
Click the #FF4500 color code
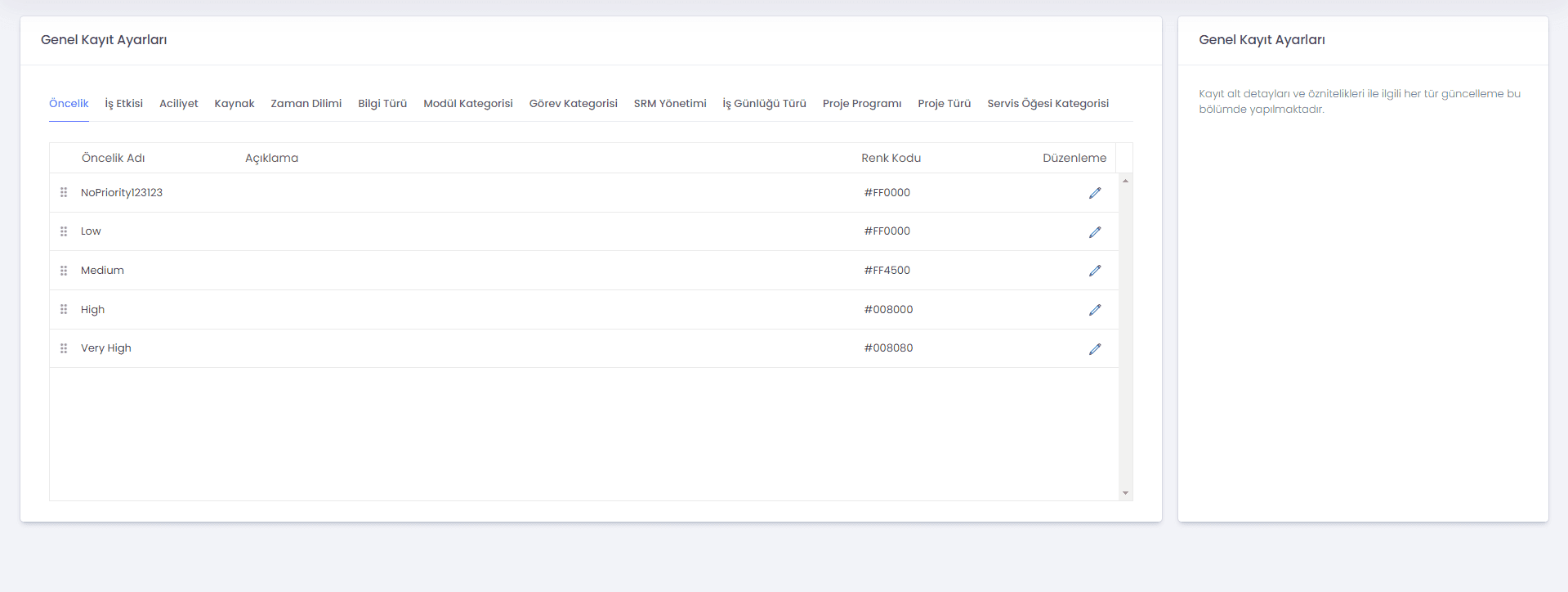point(887,271)
